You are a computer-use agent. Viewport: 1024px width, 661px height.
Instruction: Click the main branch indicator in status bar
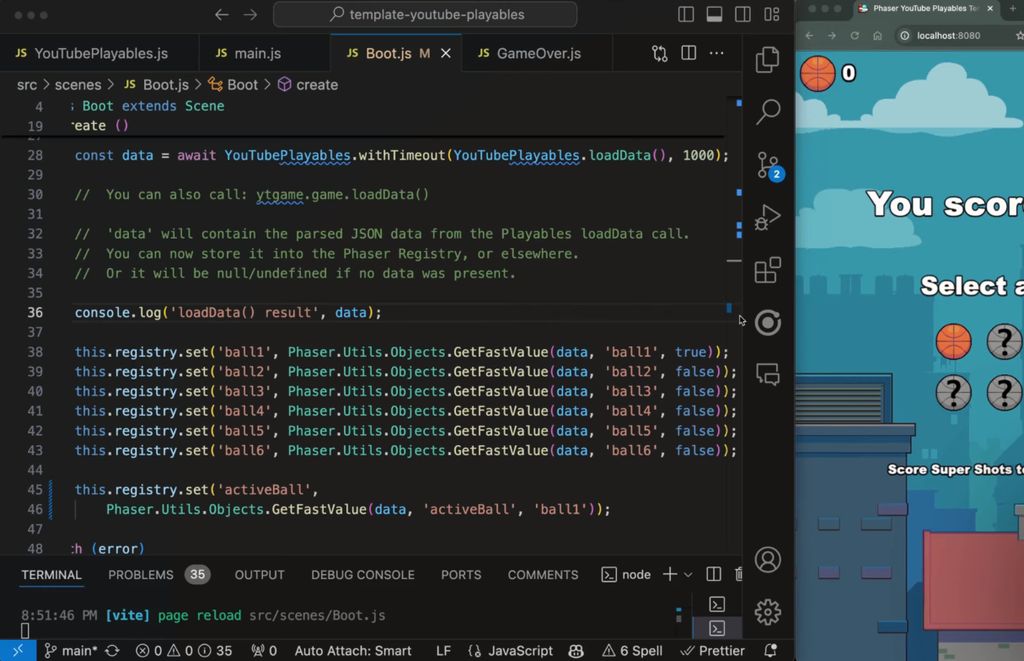coord(71,651)
